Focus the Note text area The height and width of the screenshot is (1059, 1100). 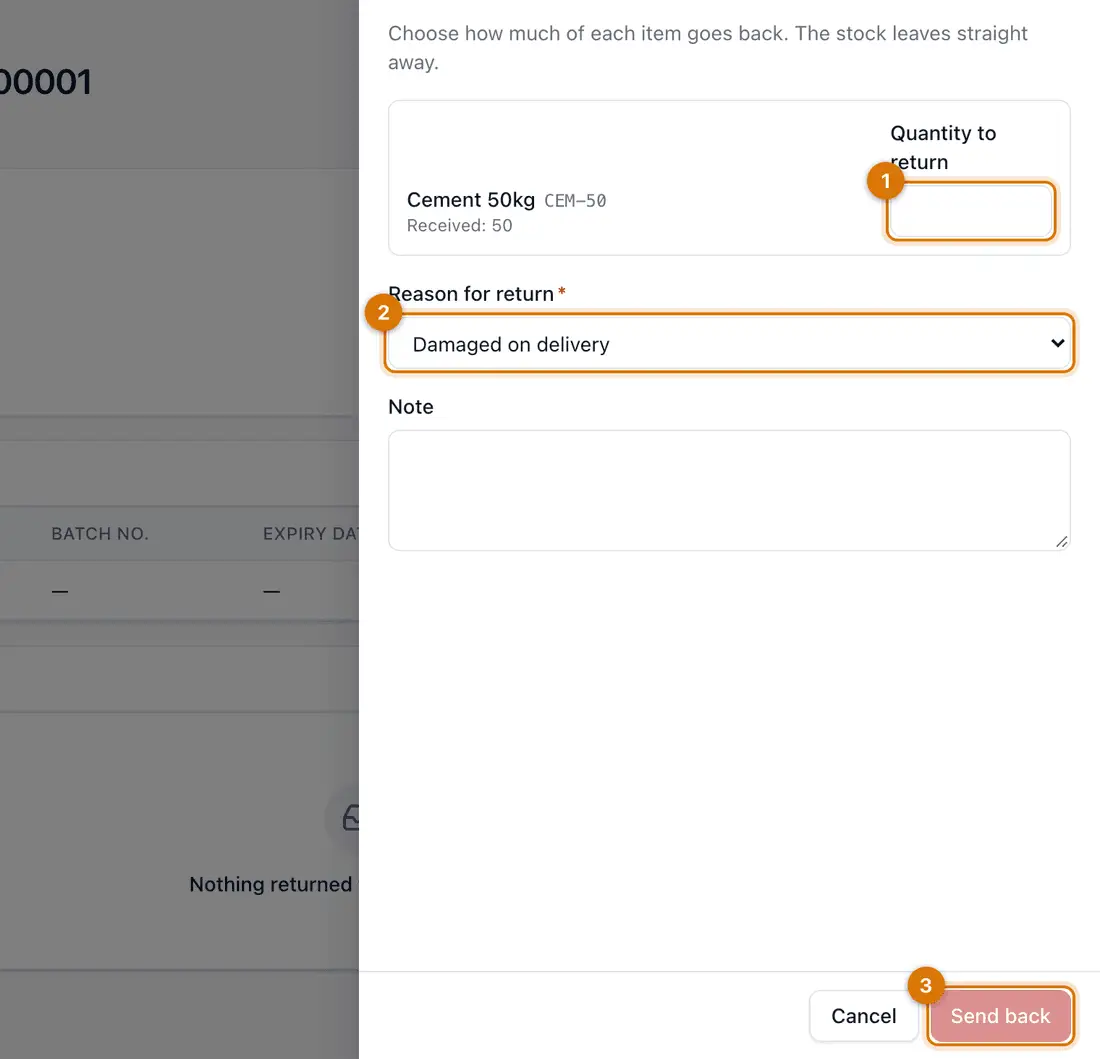click(729, 490)
